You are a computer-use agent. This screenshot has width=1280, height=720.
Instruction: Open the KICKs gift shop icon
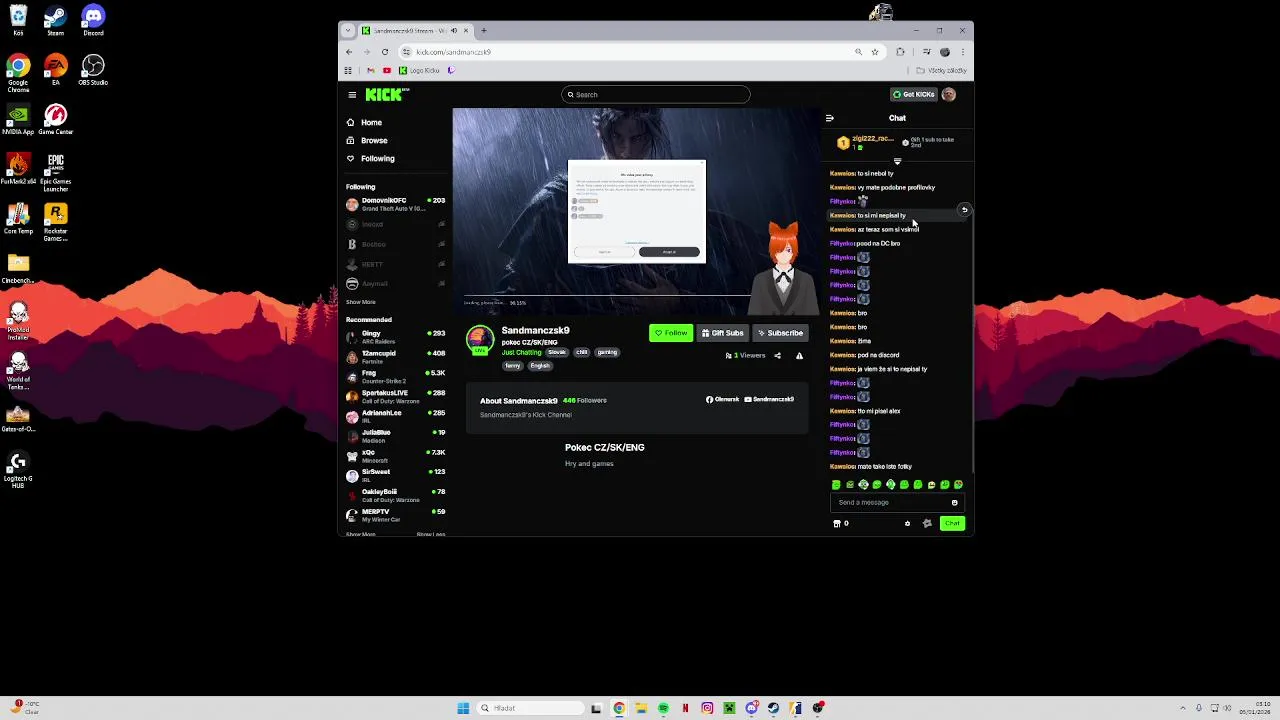[837, 523]
